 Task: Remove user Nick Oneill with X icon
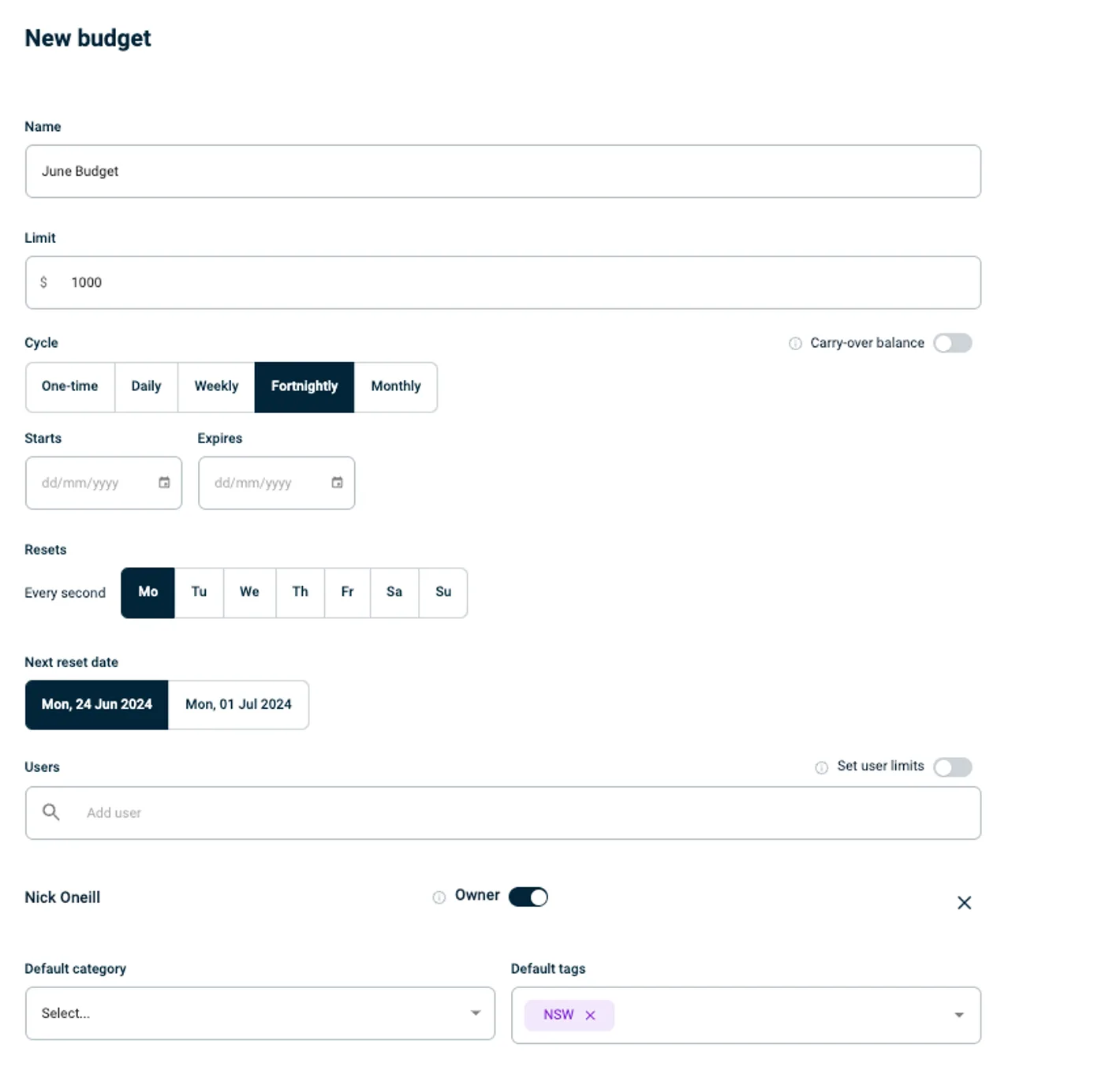pyautogui.click(x=964, y=903)
